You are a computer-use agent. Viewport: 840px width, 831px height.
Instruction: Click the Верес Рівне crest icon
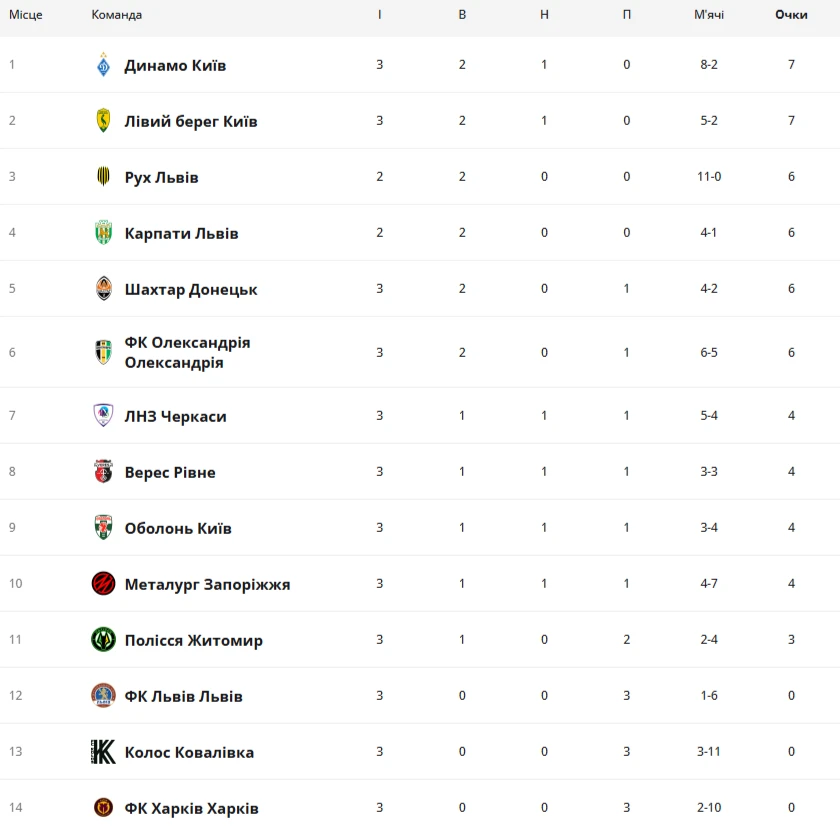tap(103, 471)
